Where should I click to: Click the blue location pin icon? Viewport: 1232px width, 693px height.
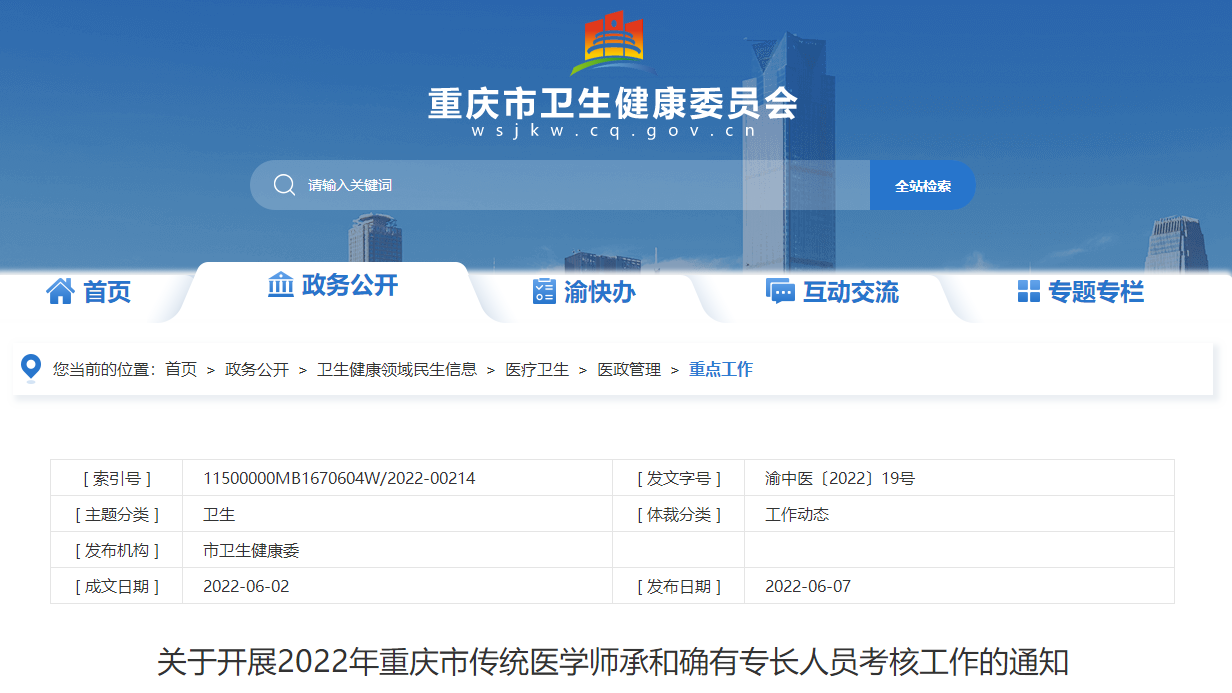tap(31, 368)
